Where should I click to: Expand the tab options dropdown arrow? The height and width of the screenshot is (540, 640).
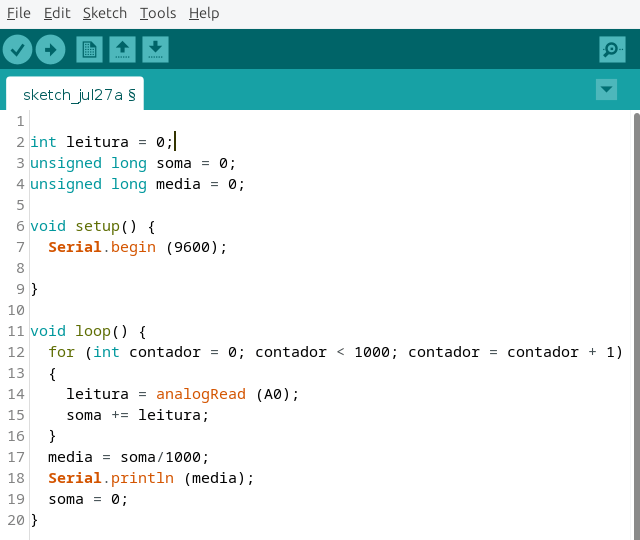coord(606,89)
